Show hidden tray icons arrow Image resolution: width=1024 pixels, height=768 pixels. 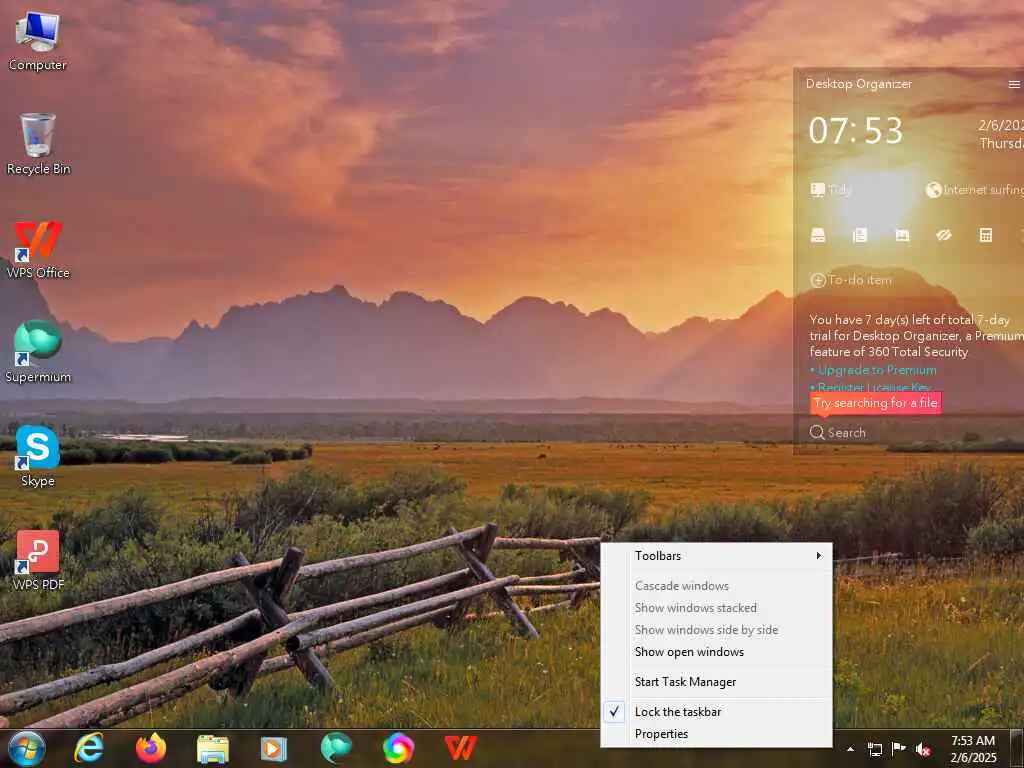pos(850,749)
